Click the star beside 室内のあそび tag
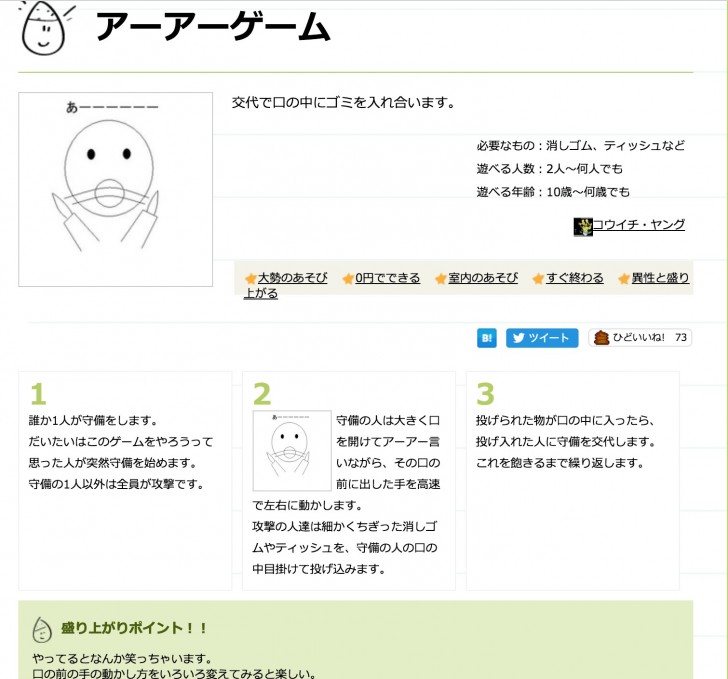 (441, 278)
